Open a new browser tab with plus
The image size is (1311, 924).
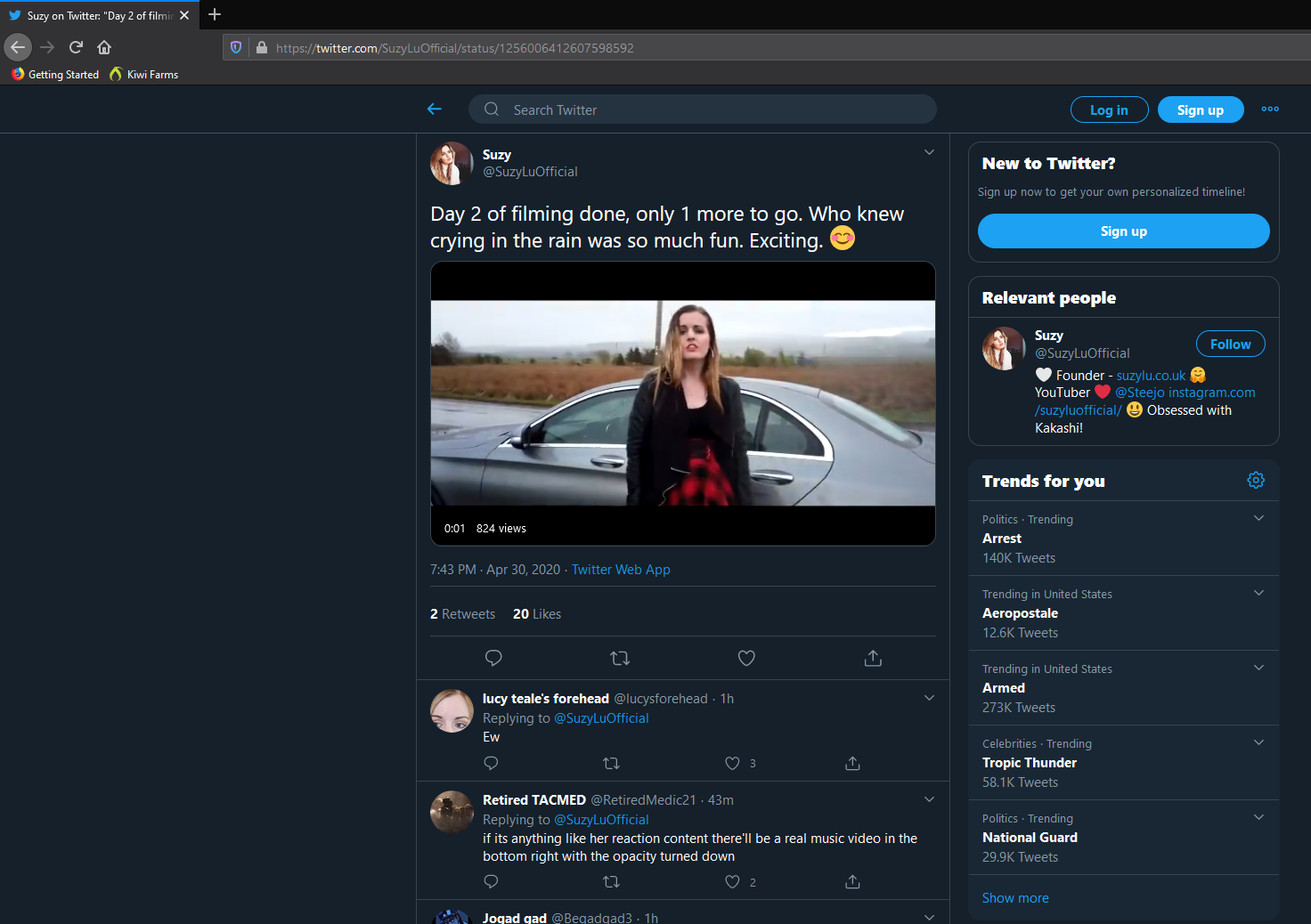click(x=215, y=14)
